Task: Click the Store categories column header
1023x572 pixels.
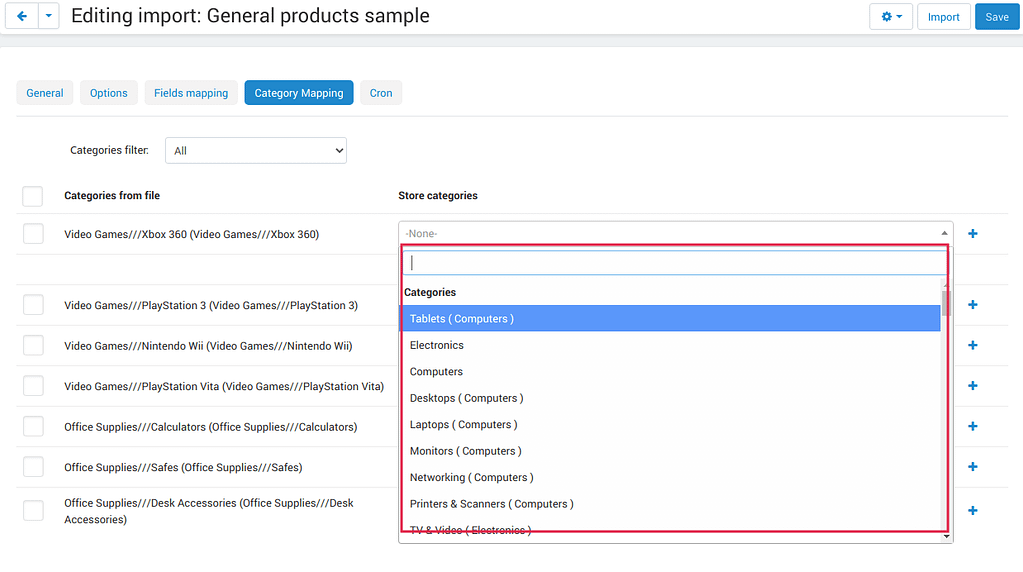Action: pyautogui.click(x=438, y=196)
